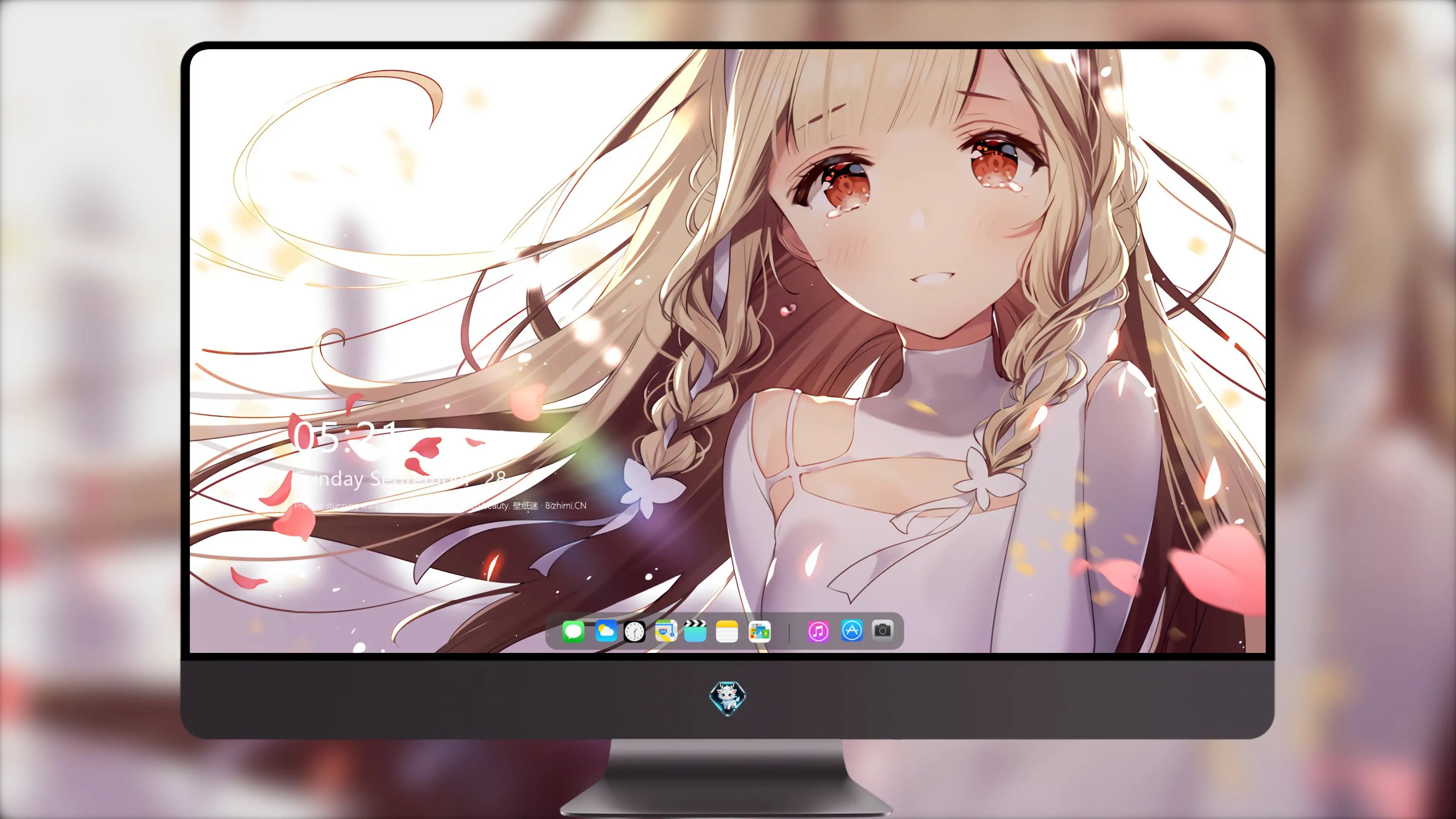The width and height of the screenshot is (1456, 819).
Task: Open the Clock app in the dock
Action: 634,631
